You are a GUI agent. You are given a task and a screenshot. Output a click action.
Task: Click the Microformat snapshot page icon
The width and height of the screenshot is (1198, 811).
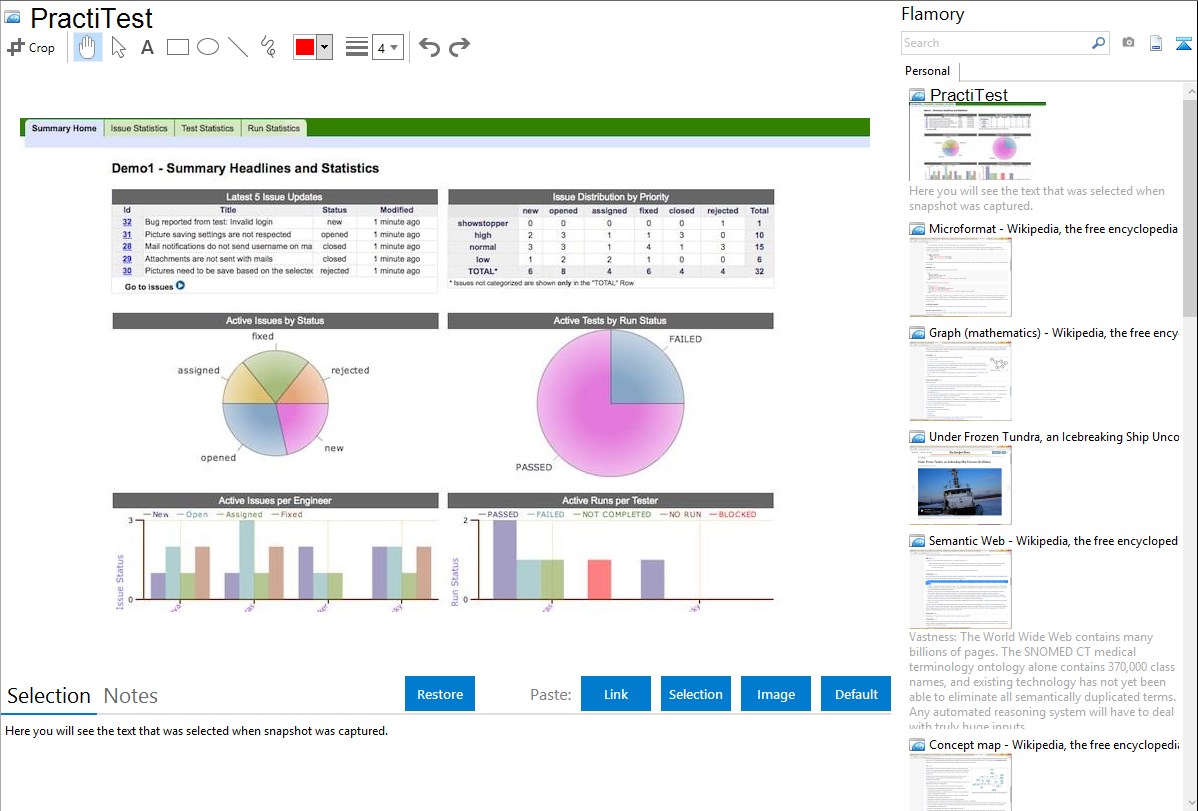pyautogui.click(x=917, y=229)
